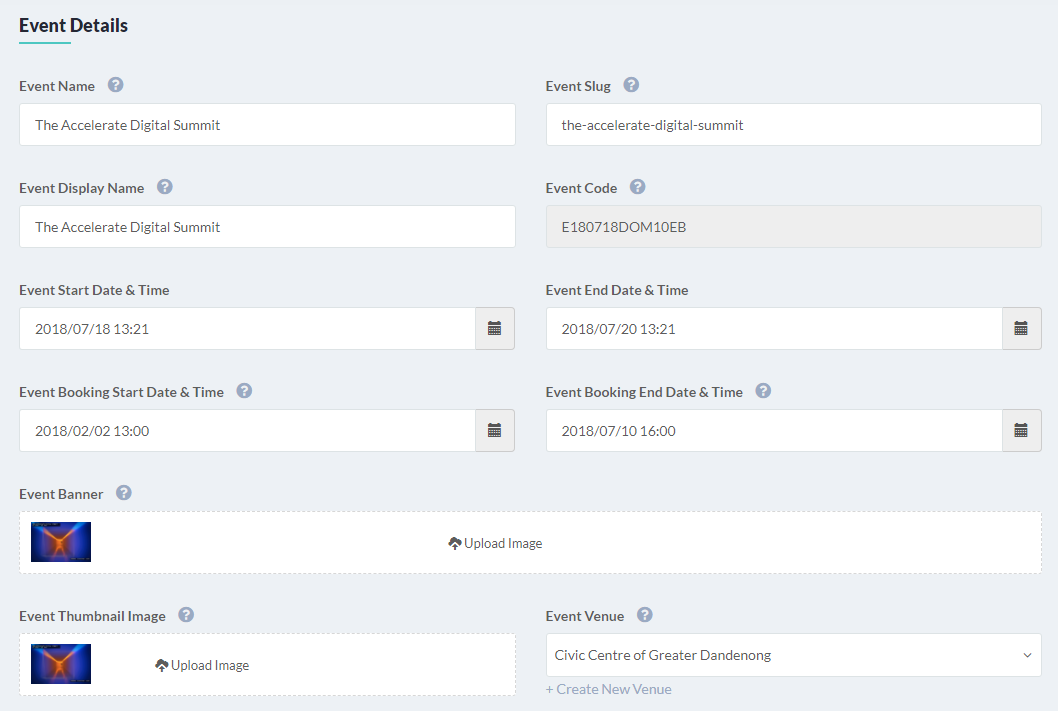The height and width of the screenshot is (711, 1058).
Task: Click the Event Thumbnail Upload Image button
Action: pos(202,665)
